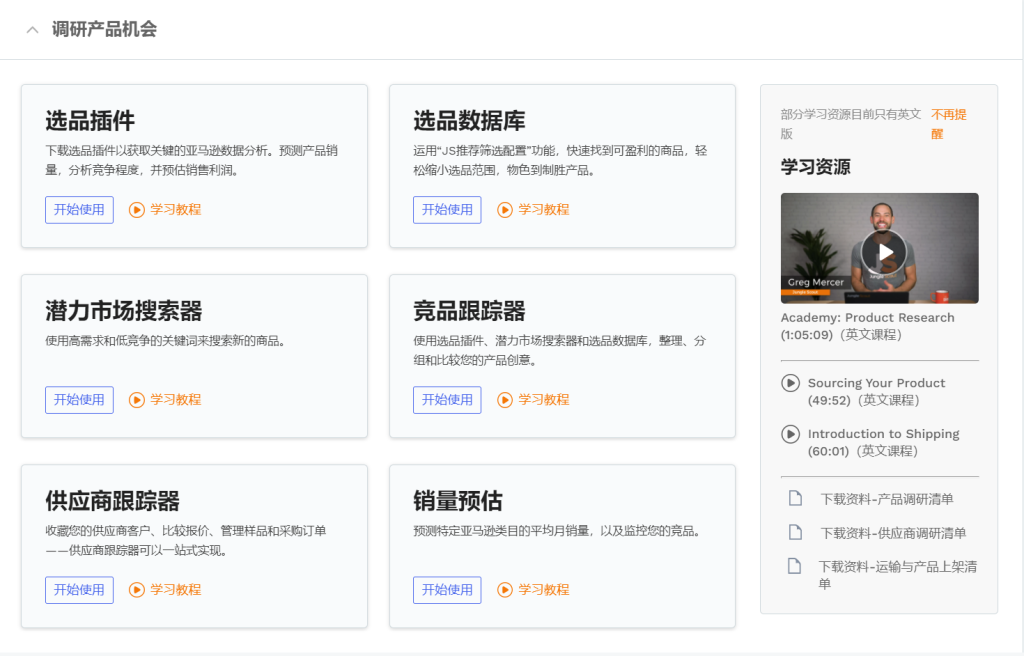Click the 调研产品机会 section heading

coord(104,29)
